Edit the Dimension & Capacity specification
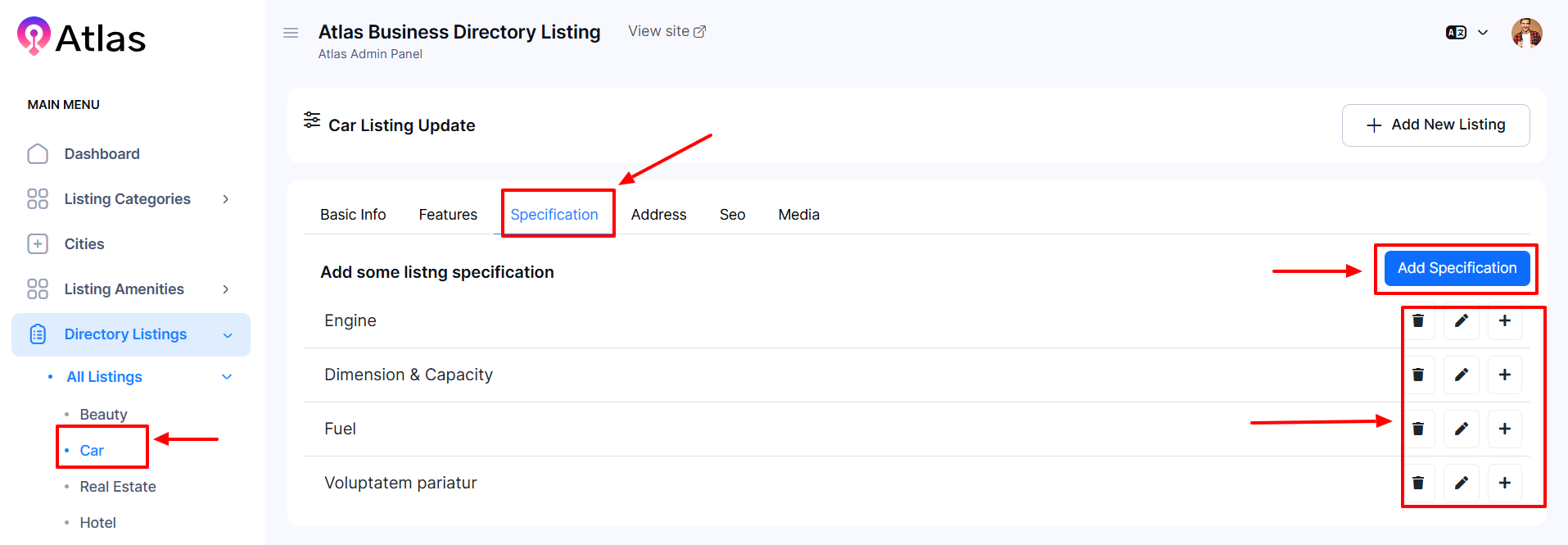This screenshot has width=1568, height=545. pyautogui.click(x=1462, y=375)
